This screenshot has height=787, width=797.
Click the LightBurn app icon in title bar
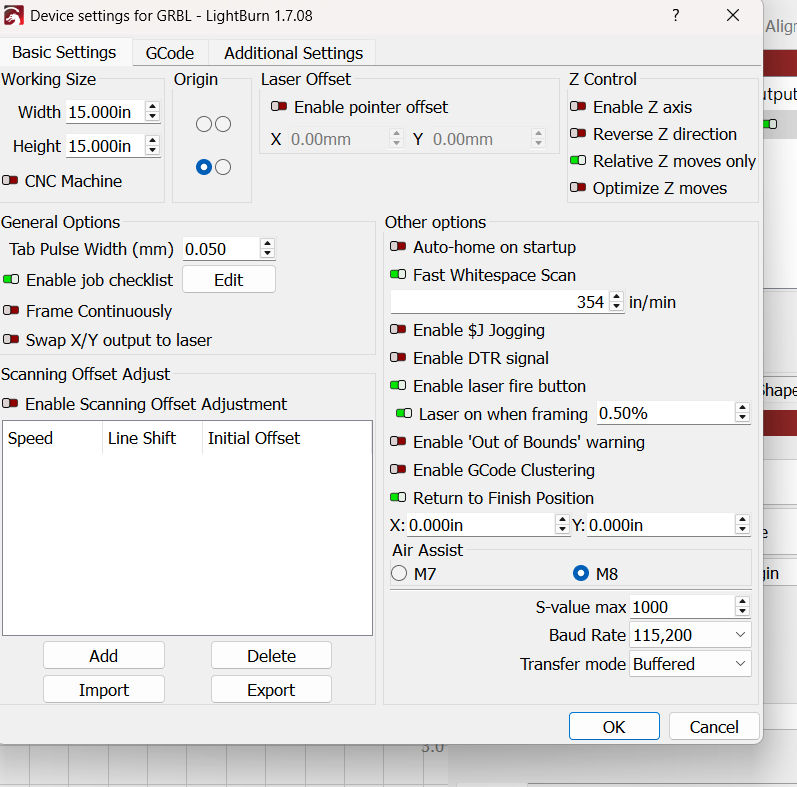click(x=13, y=15)
